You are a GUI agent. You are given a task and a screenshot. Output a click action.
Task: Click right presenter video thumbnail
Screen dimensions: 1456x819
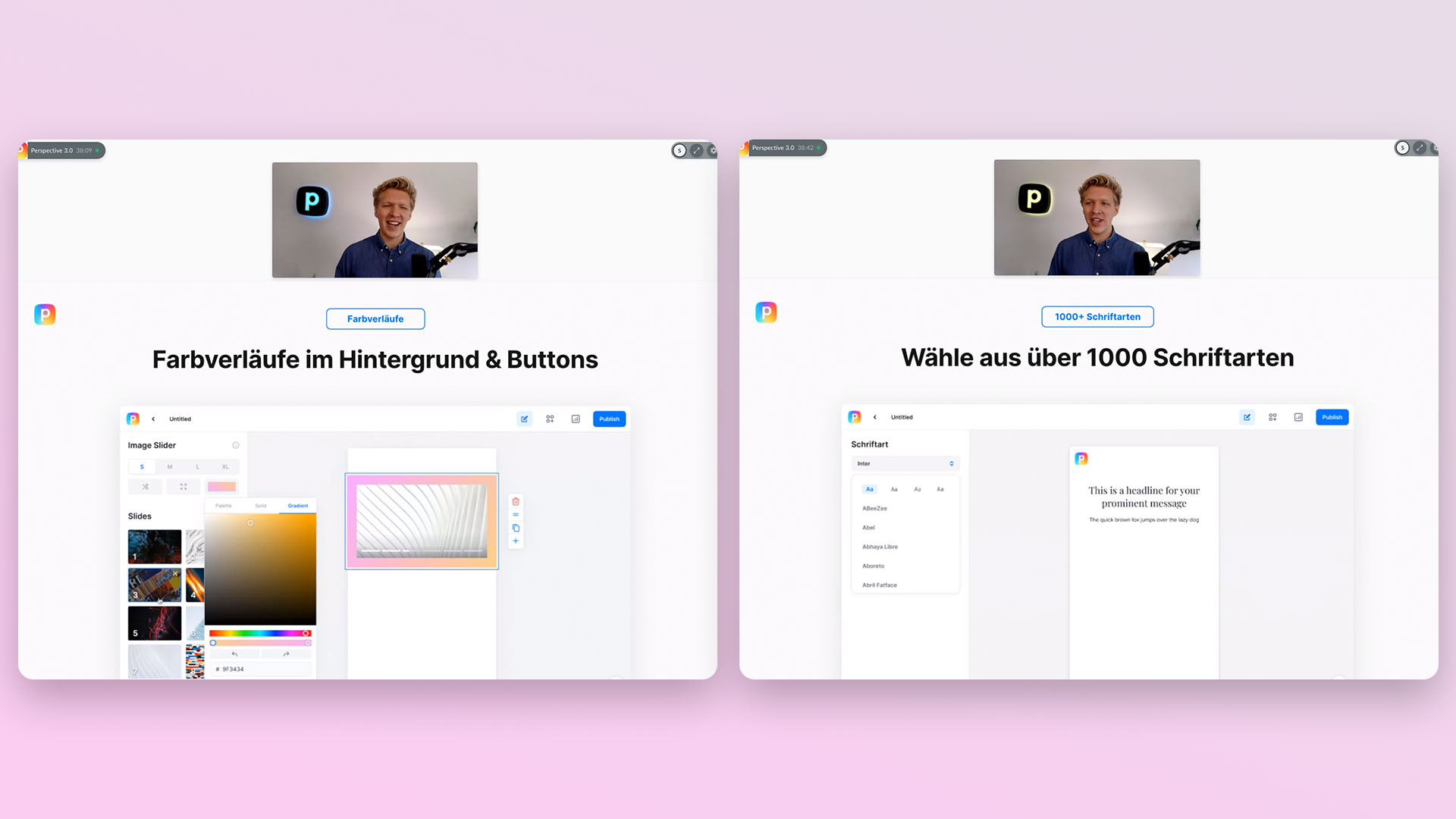click(1097, 218)
